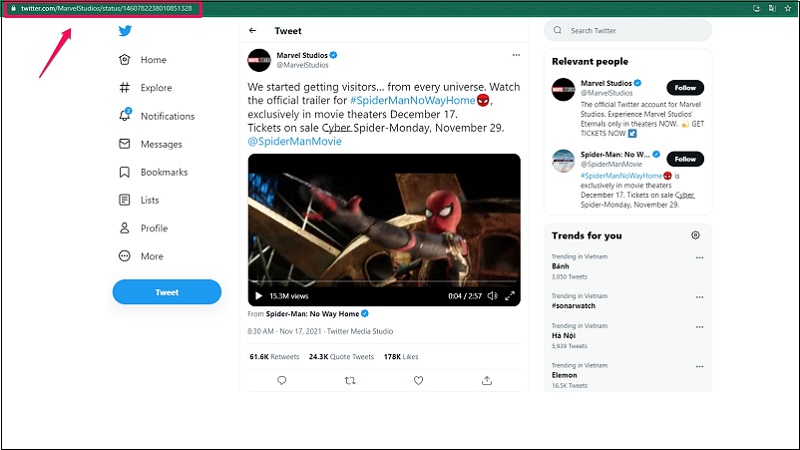Screen dimensions: 800x450
Task: Click the blue Tweet button
Action: [x=167, y=292]
